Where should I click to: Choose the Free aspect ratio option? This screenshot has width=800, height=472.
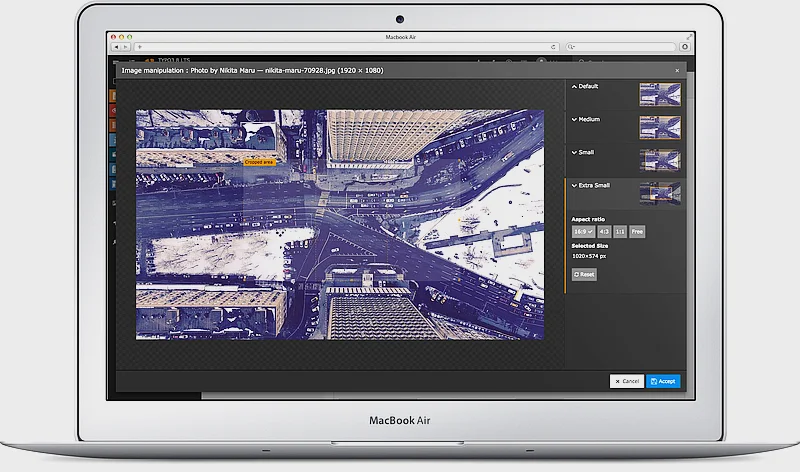click(637, 231)
